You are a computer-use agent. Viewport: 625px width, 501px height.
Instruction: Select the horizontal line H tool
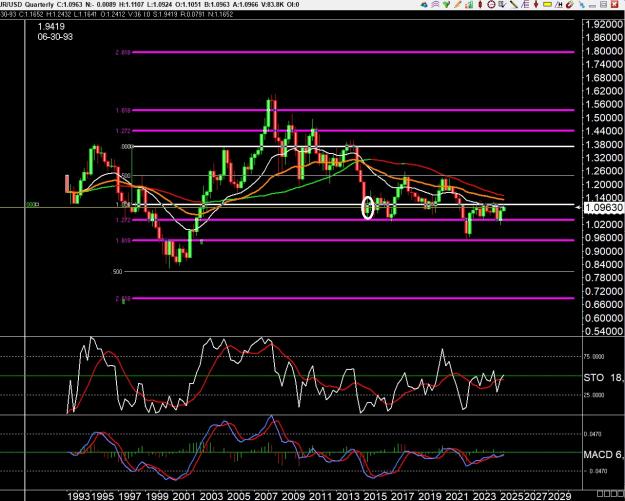click(559, 4)
